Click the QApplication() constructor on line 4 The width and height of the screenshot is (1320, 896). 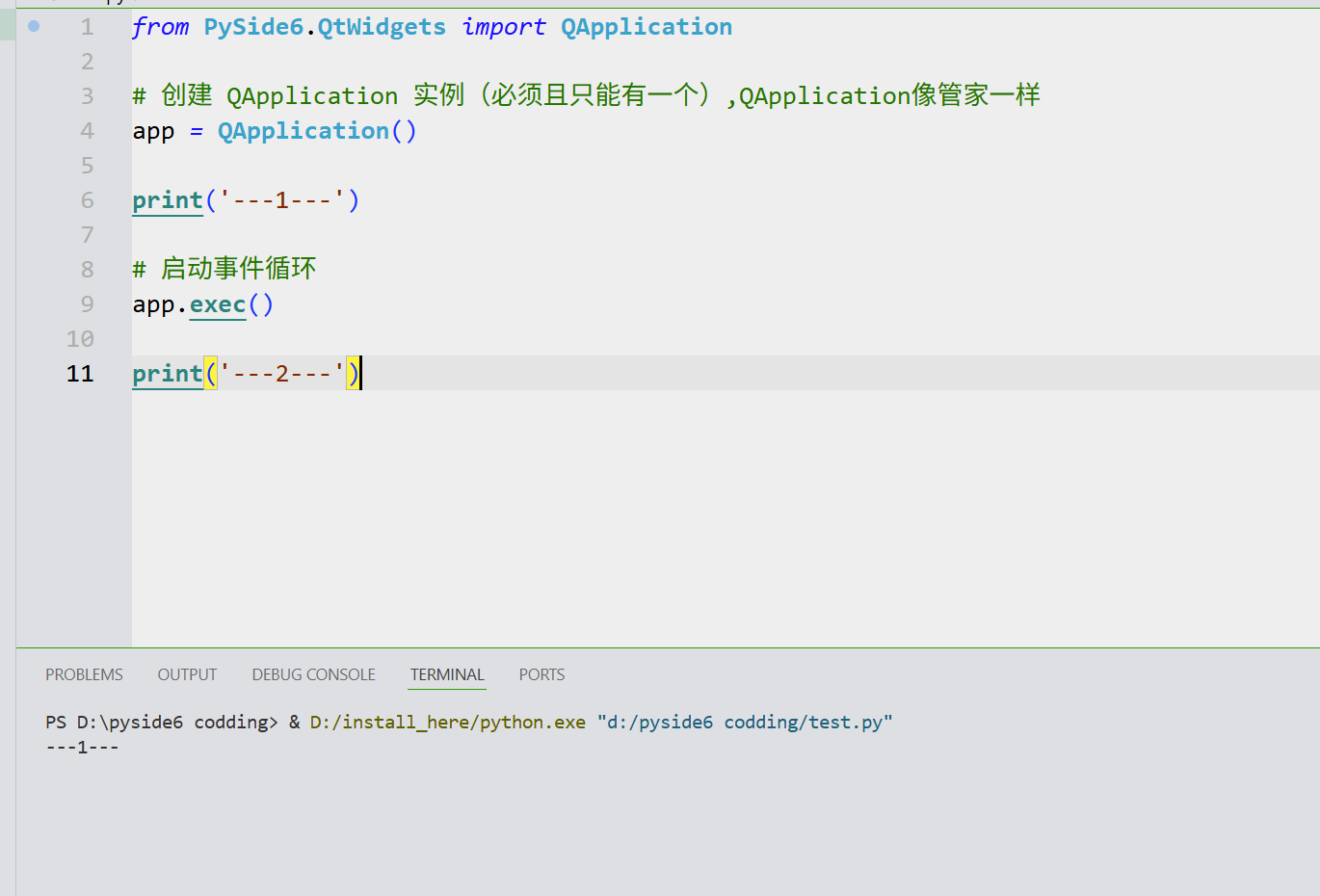(x=316, y=130)
